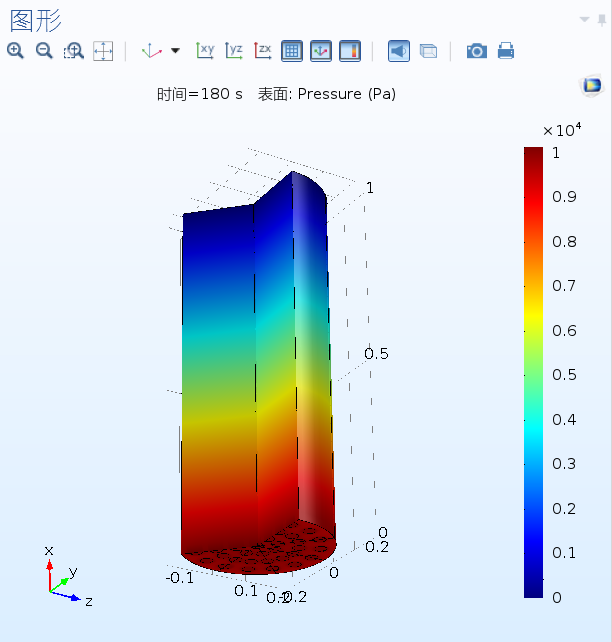The width and height of the screenshot is (612, 642).
Task: Click the plot title 'Pressure (Pa)'
Action: [346, 94]
